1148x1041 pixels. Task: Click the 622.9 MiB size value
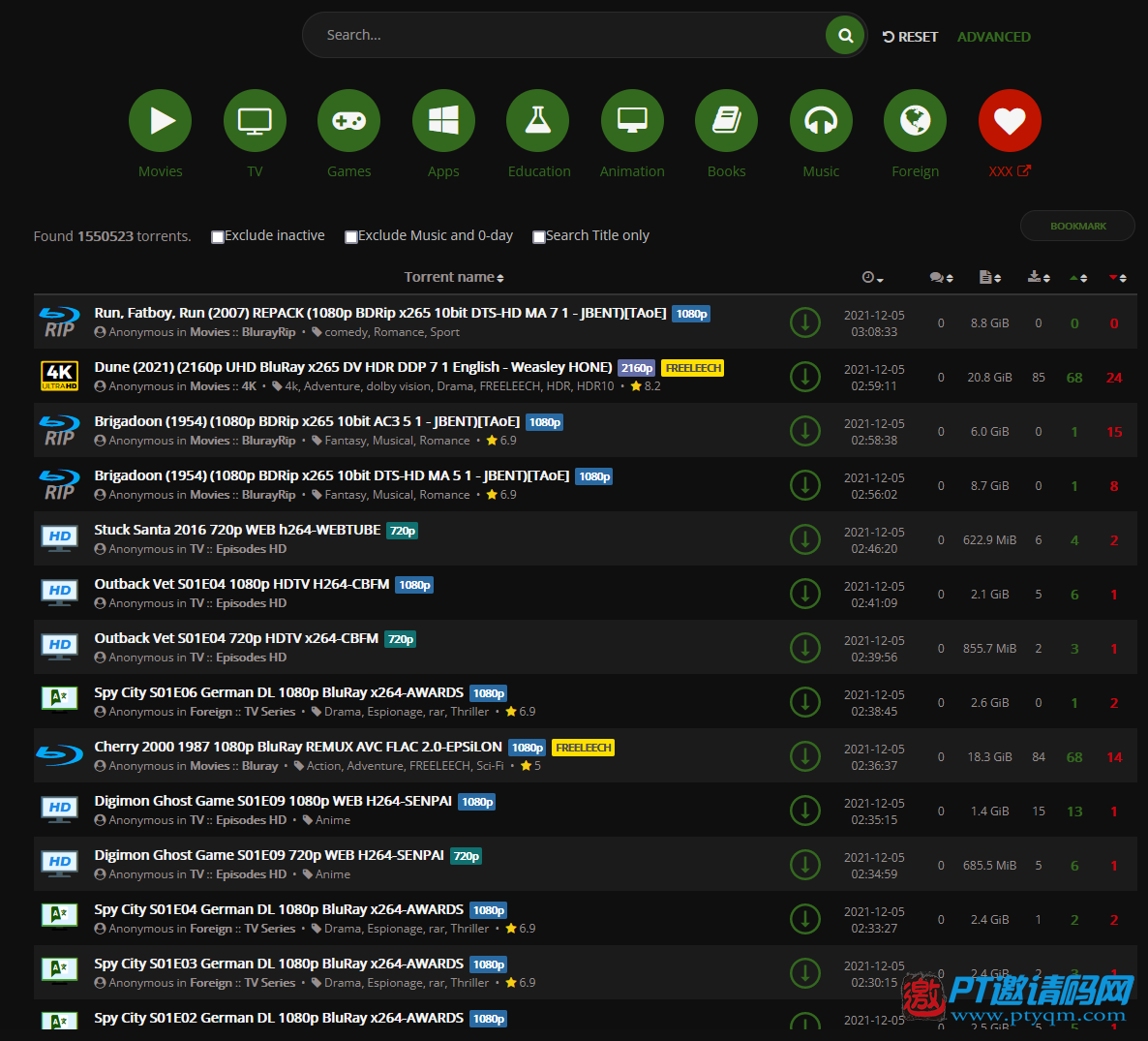pyautogui.click(x=989, y=540)
